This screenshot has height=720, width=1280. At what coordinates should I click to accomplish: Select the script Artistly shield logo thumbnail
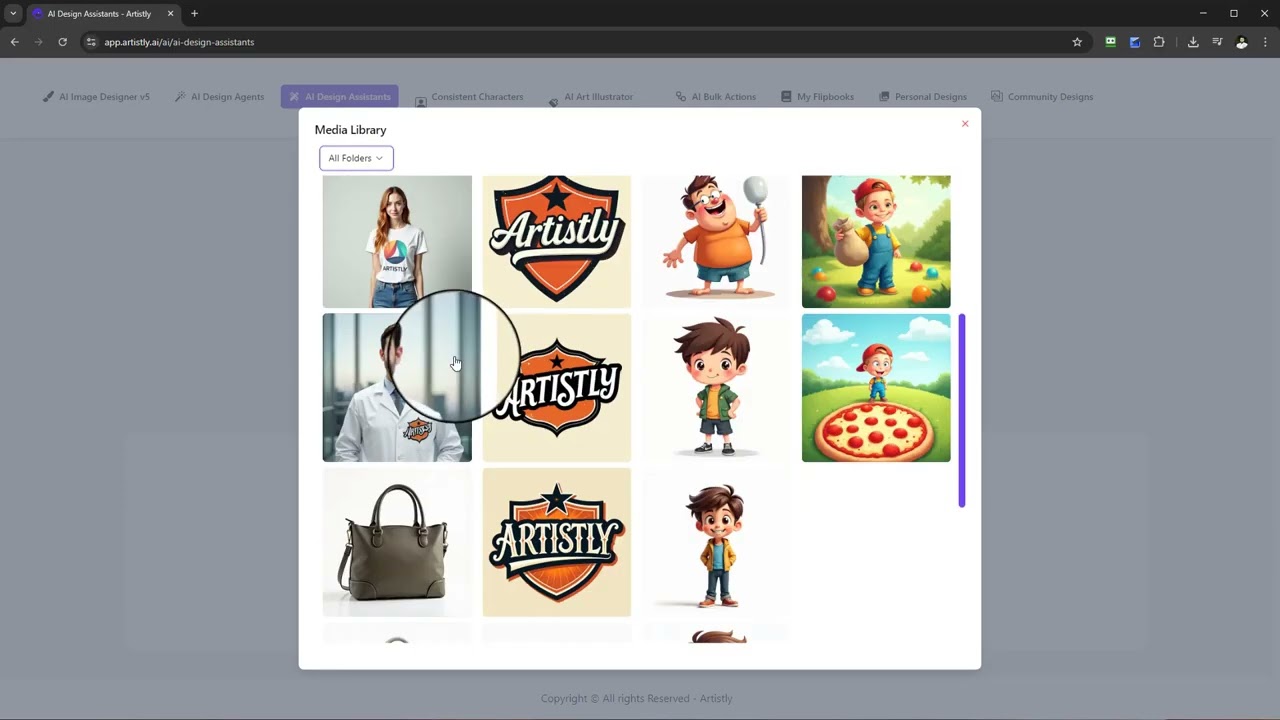coord(557,241)
